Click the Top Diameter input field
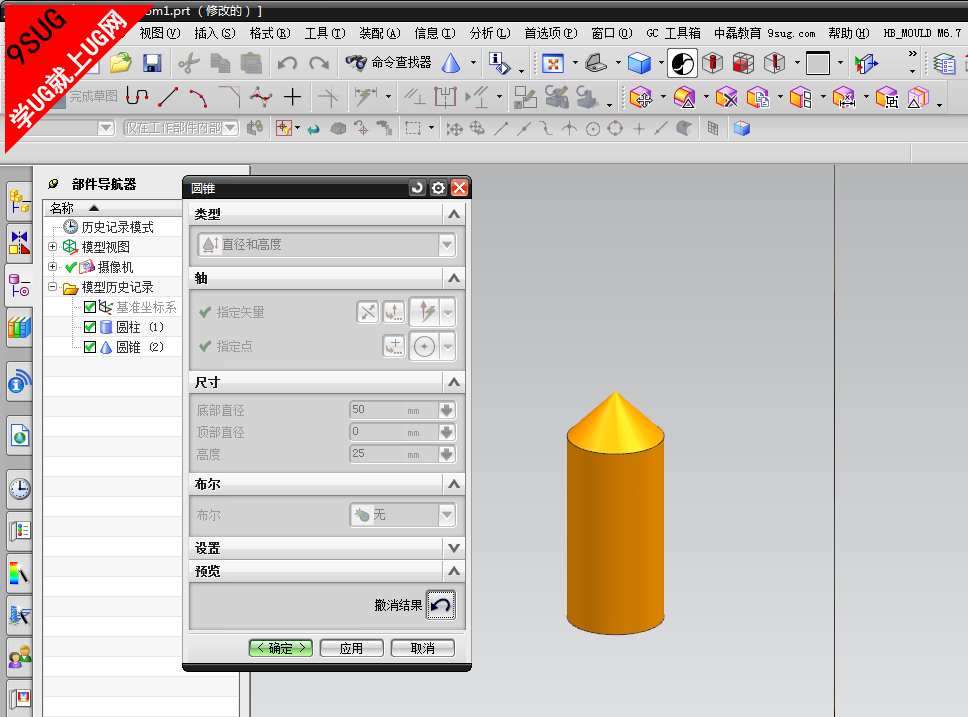Viewport: 968px width, 717px height. click(x=393, y=432)
